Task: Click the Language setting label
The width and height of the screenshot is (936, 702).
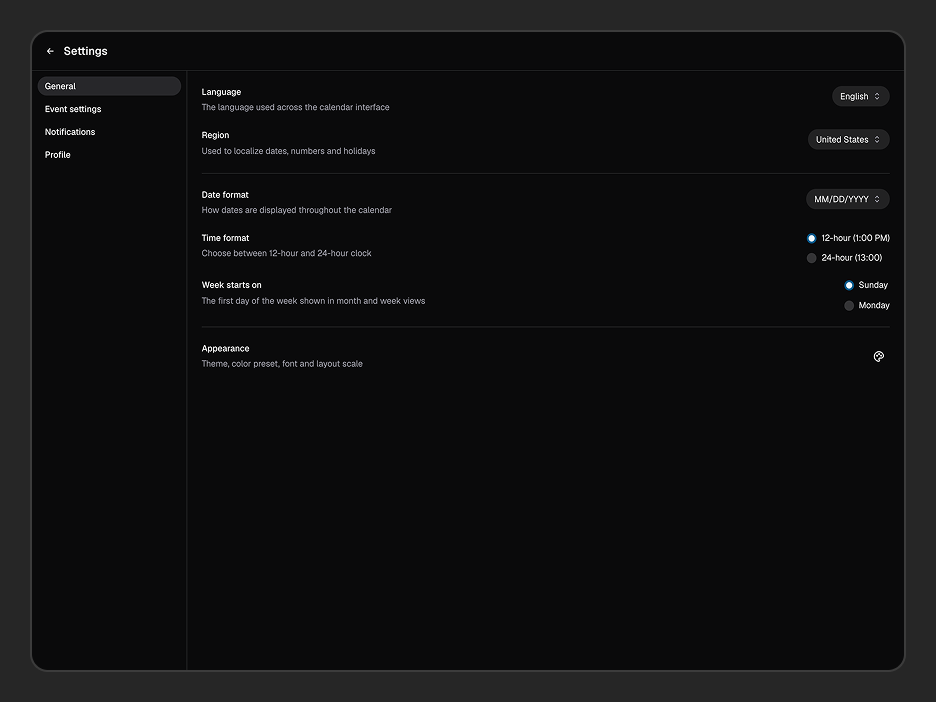Action: tap(221, 92)
